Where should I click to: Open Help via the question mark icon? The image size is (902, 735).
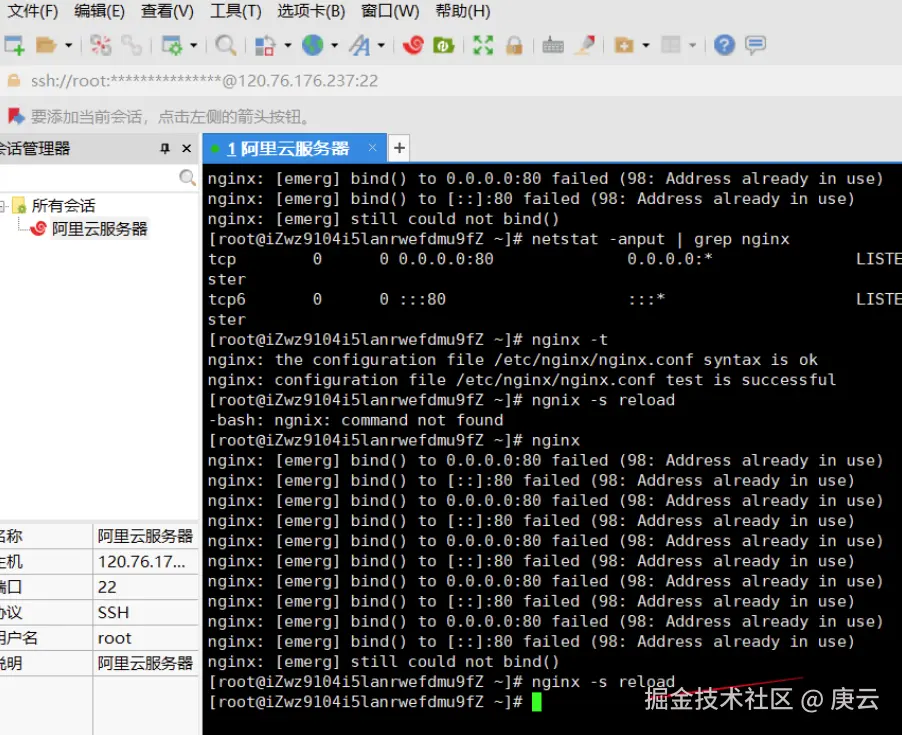pos(724,45)
